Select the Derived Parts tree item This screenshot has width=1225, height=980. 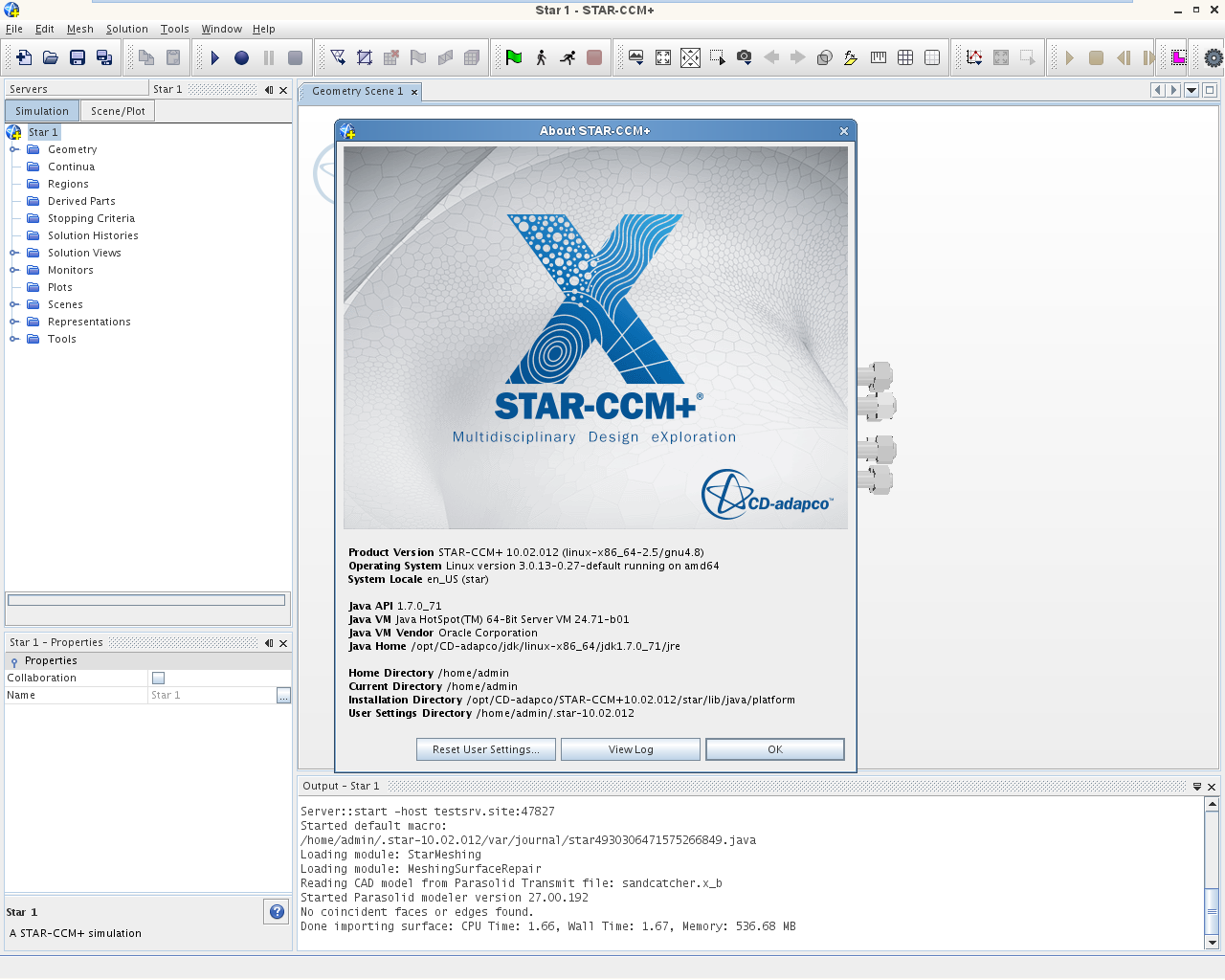pyautogui.click(x=81, y=201)
